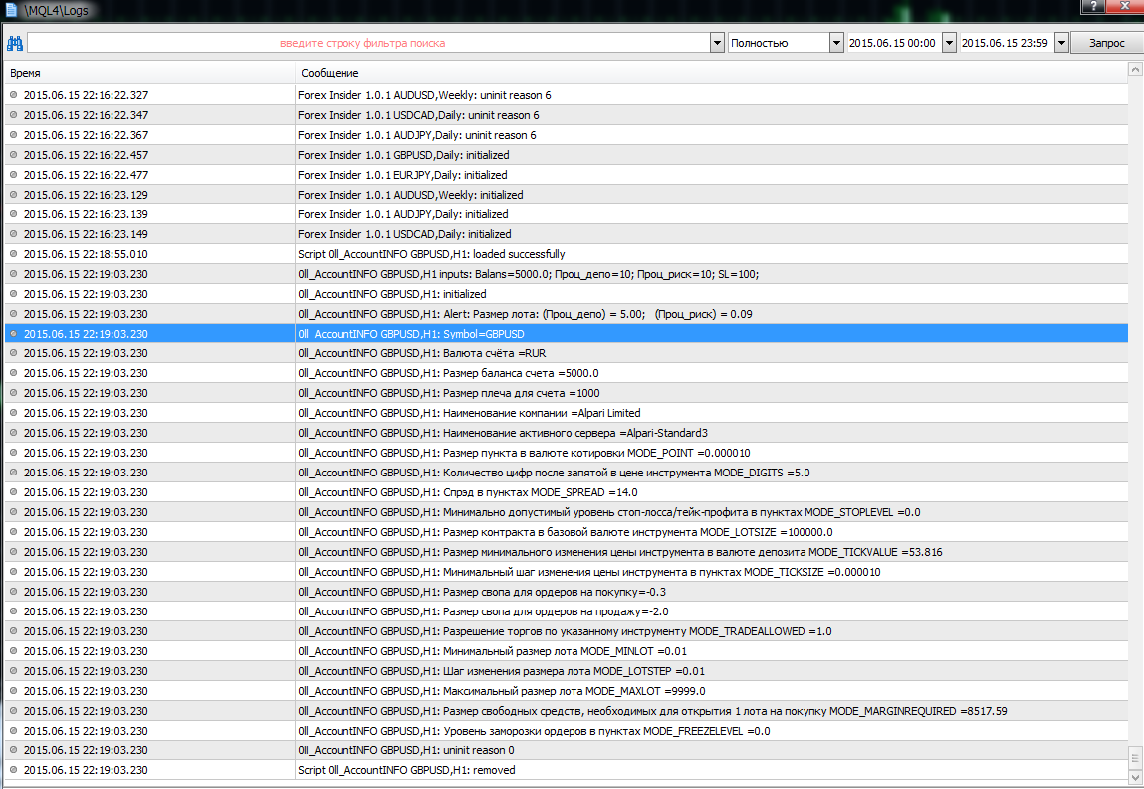The height and width of the screenshot is (789, 1144).
Task: Click timestamp 2015.06.15 22:16:22.327
Action: (86, 95)
